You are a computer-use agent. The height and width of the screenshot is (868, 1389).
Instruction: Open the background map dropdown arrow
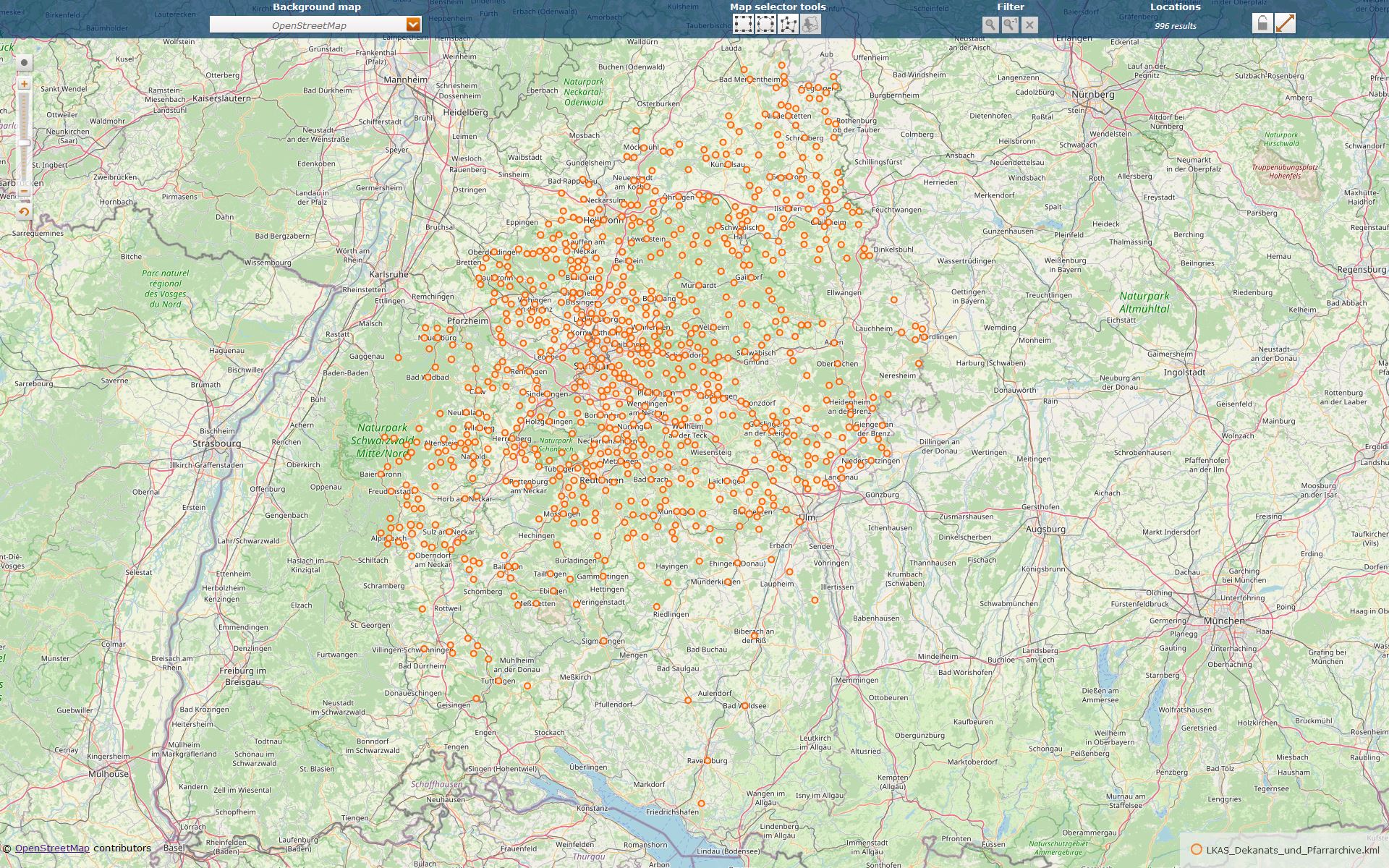coord(413,25)
